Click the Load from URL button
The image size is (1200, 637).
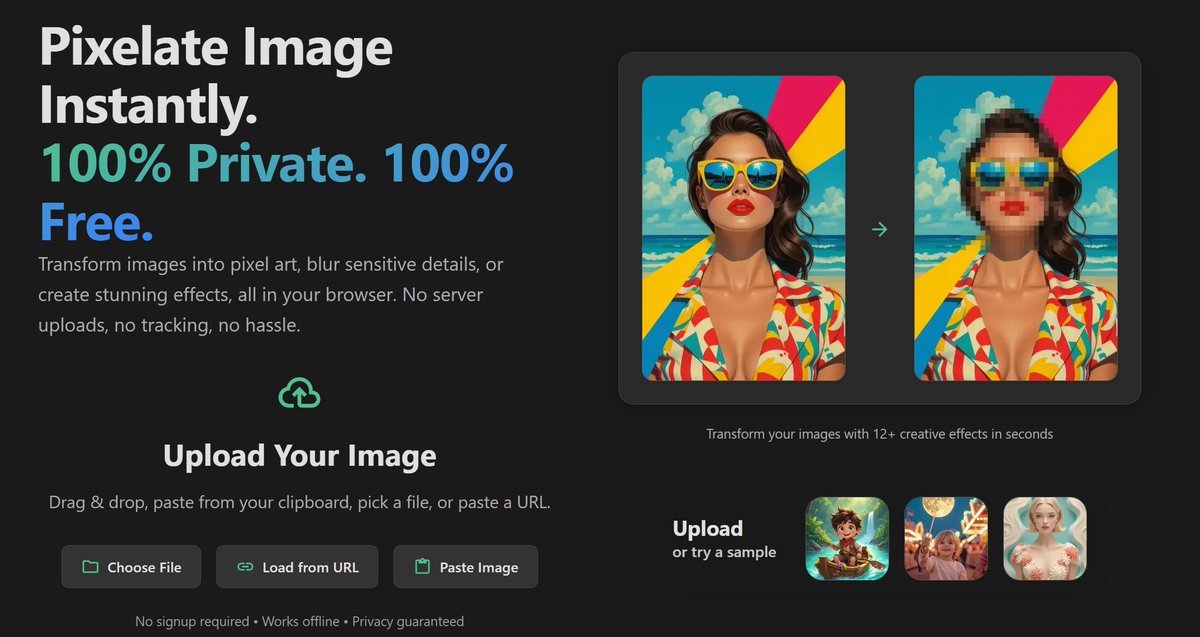coord(297,567)
